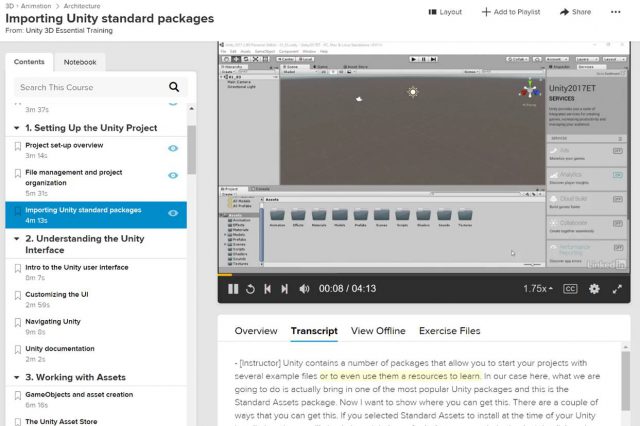Pause the video playback

pyautogui.click(x=233, y=289)
